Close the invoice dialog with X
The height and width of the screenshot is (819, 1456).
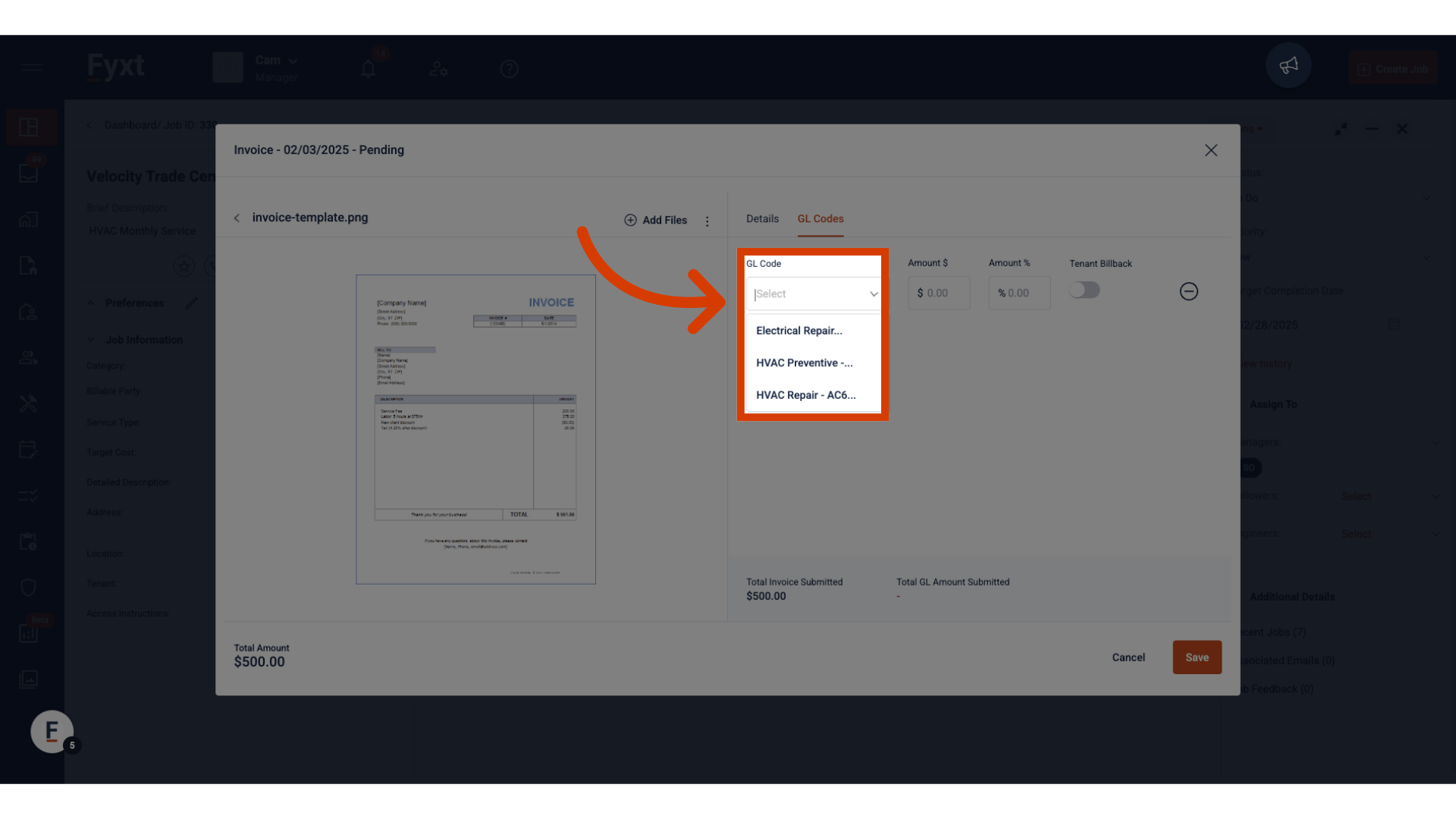pos(1211,150)
